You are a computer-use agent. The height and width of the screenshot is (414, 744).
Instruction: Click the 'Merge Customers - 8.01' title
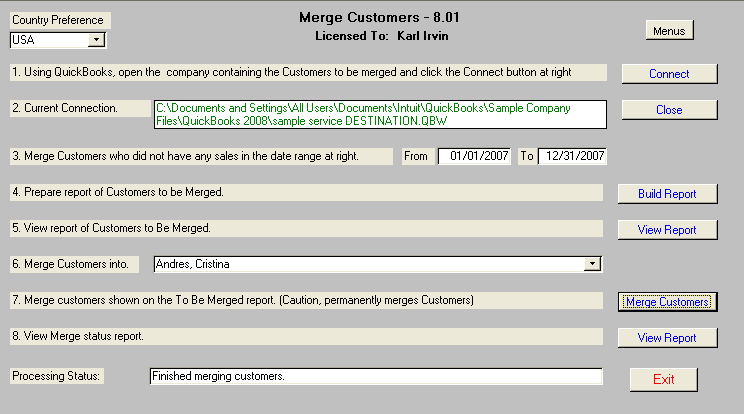[379, 18]
